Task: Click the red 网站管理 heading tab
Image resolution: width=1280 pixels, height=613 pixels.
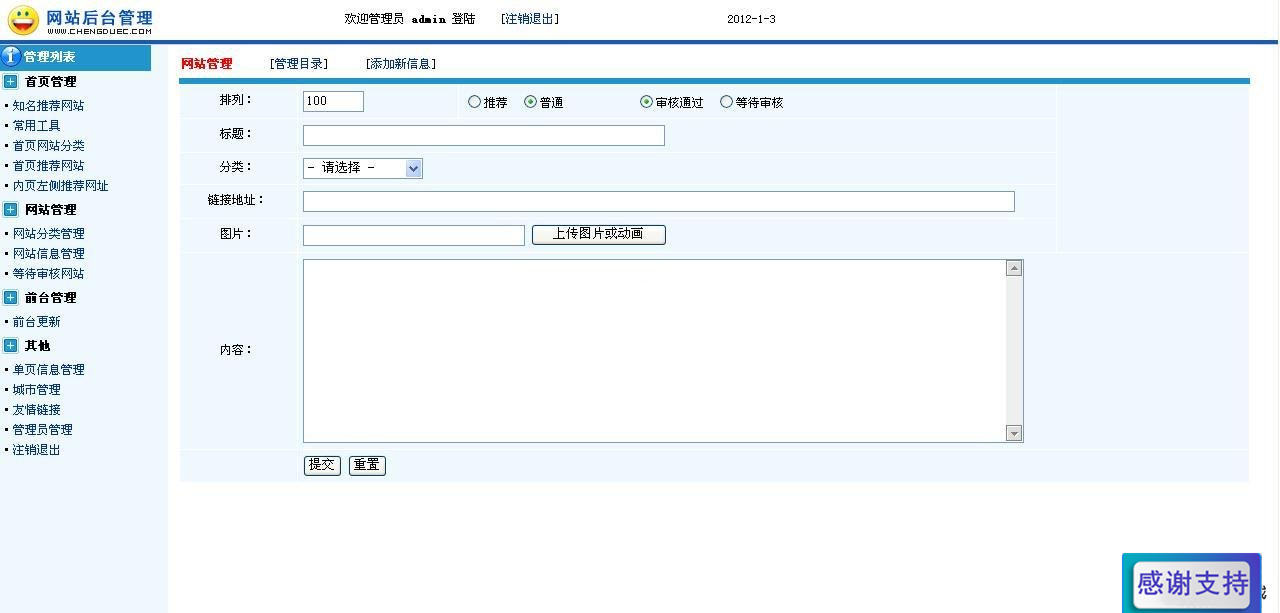Action: click(x=206, y=64)
